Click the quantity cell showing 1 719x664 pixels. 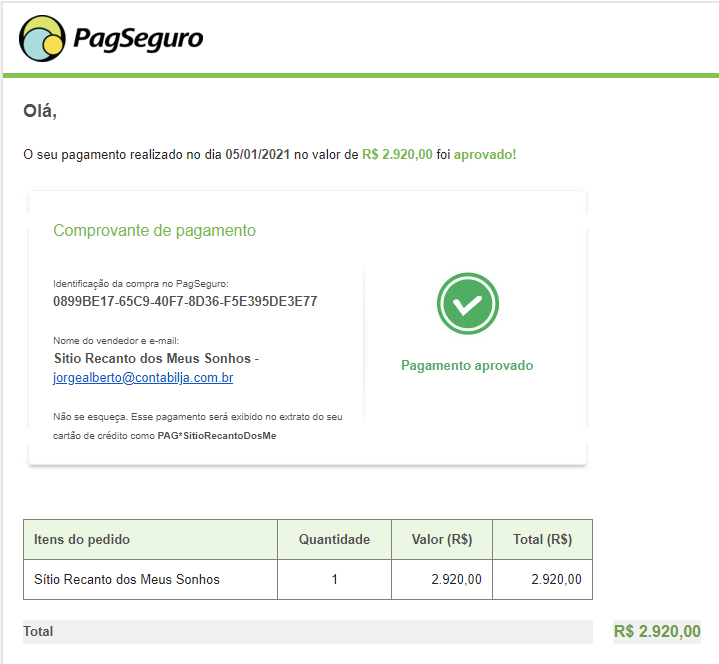click(x=334, y=579)
